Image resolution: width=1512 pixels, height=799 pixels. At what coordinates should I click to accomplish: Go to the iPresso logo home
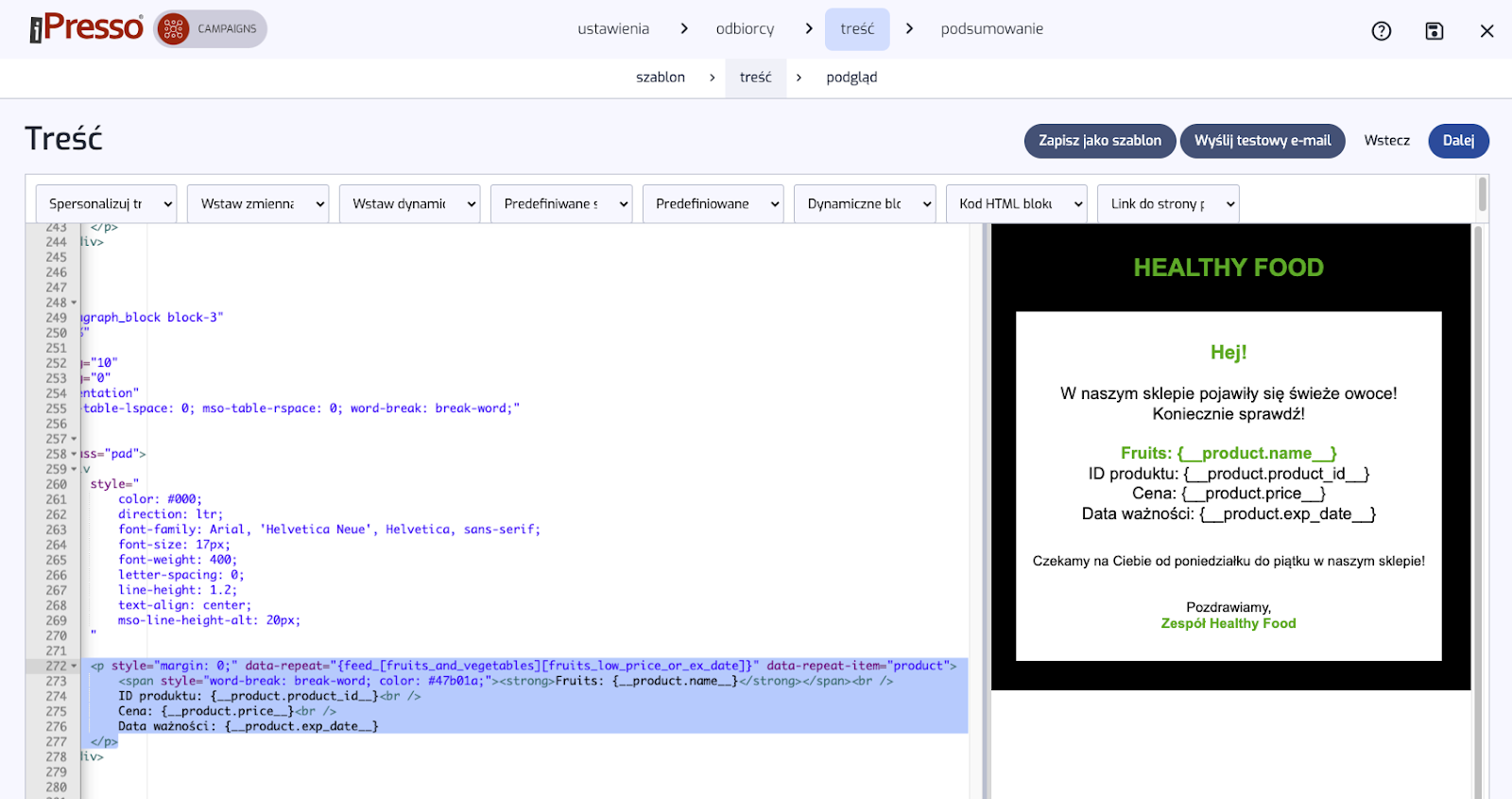[x=86, y=28]
